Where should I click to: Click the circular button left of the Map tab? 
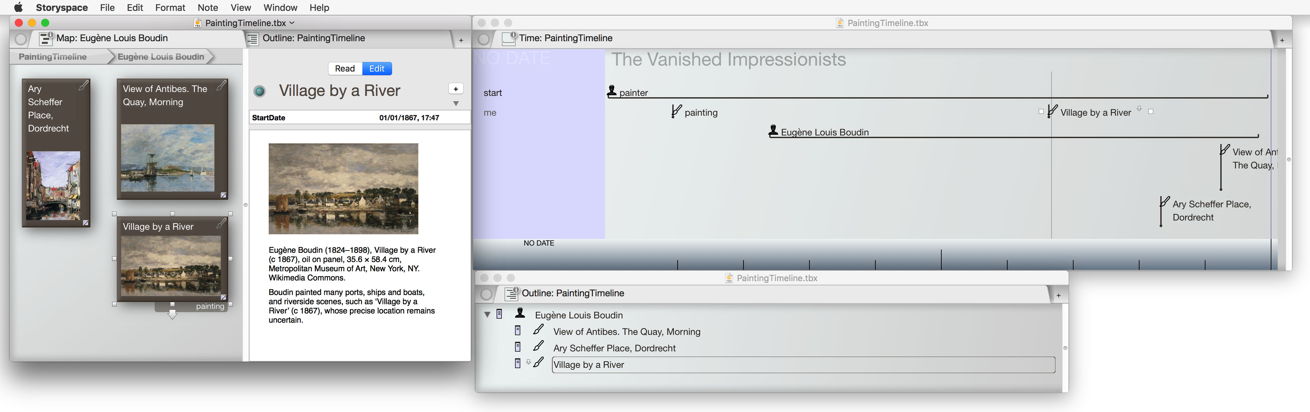[x=22, y=38]
